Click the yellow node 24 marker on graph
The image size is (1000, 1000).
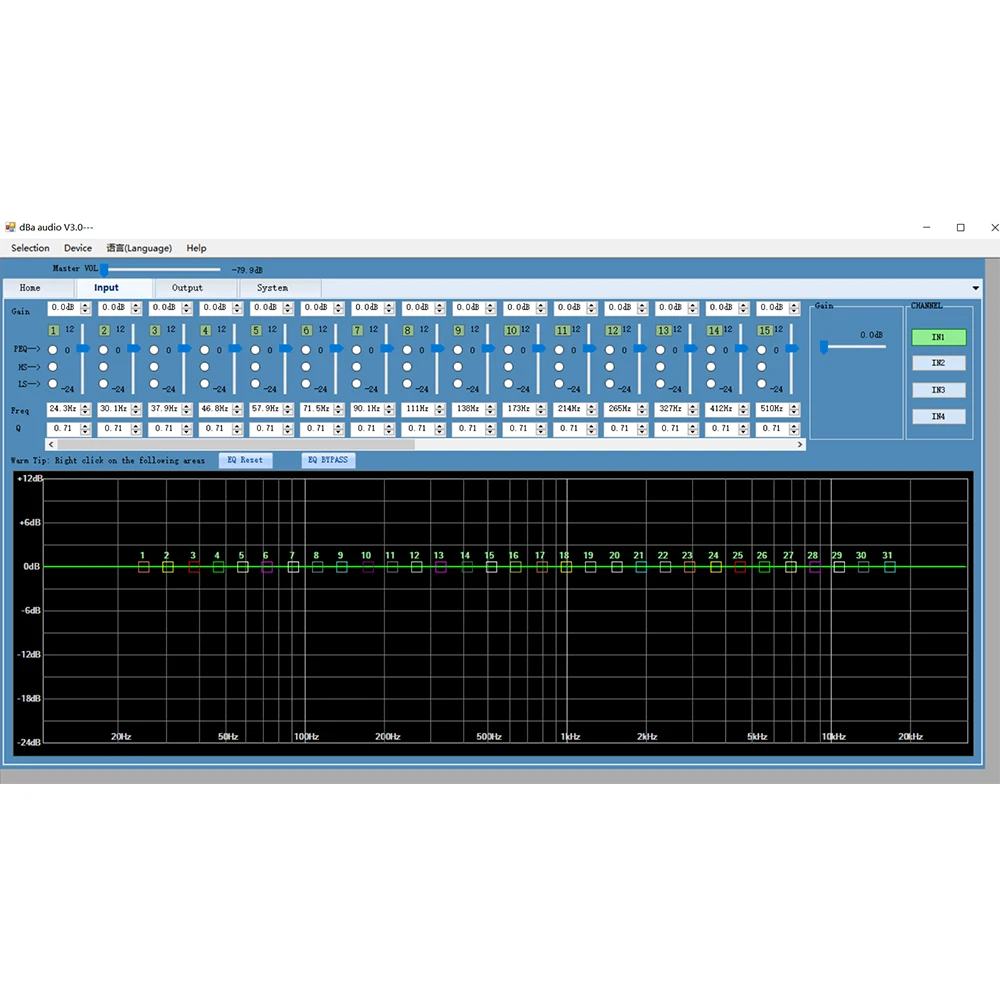click(x=716, y=567)
